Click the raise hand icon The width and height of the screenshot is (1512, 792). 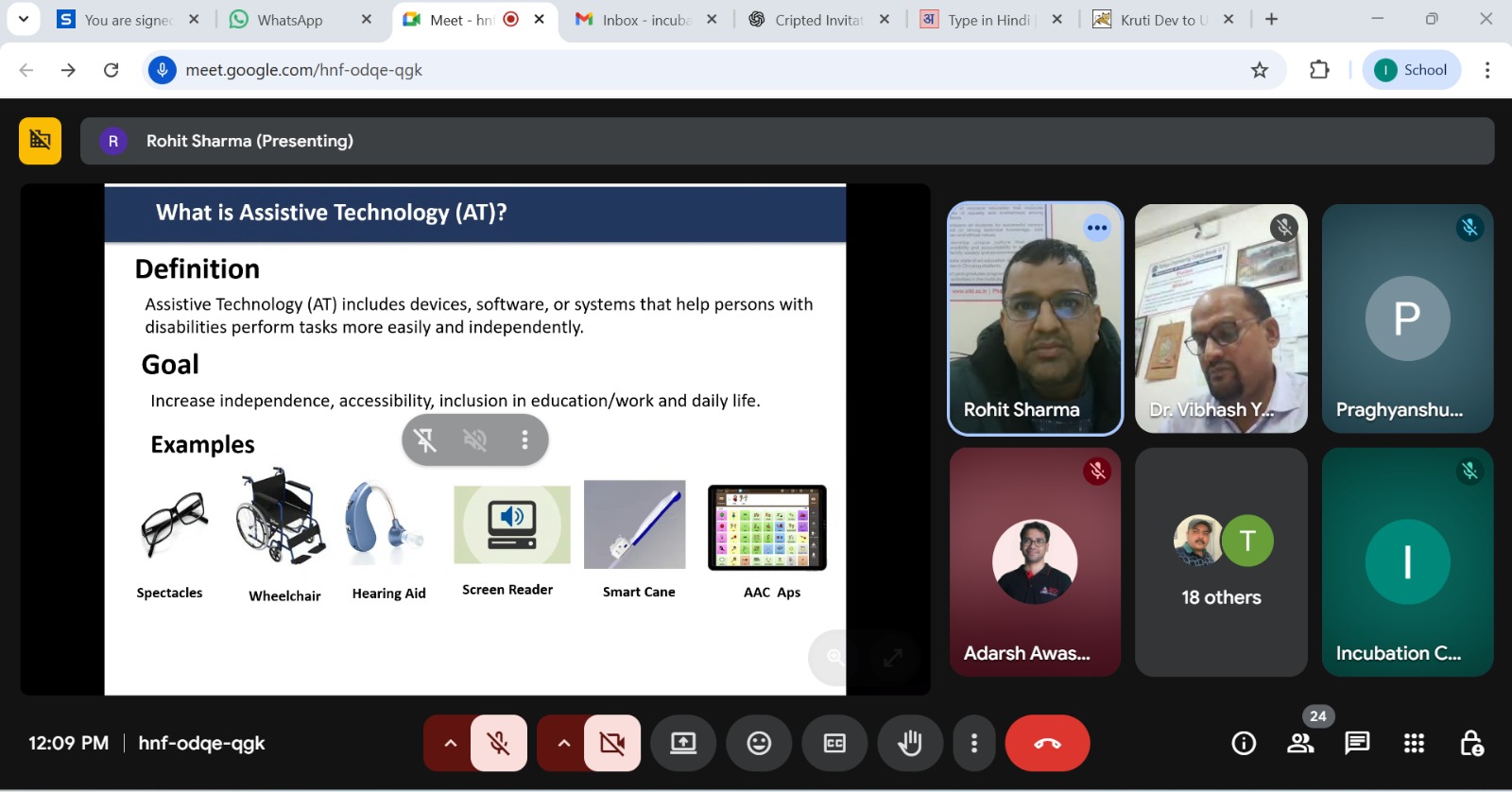[x=910, y=744]
